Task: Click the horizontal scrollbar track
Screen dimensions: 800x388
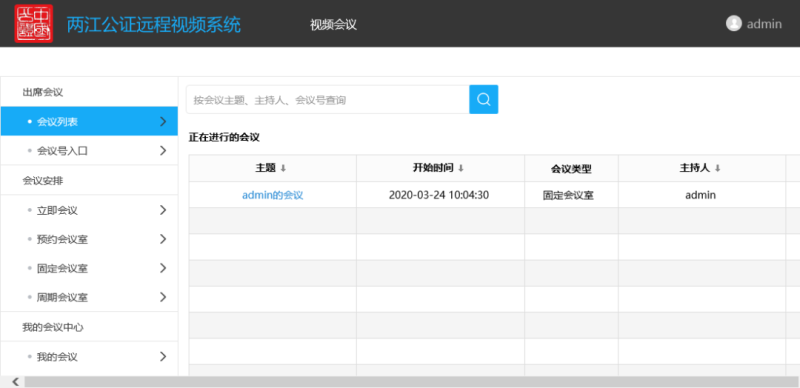Action: (x=411, y=382)
